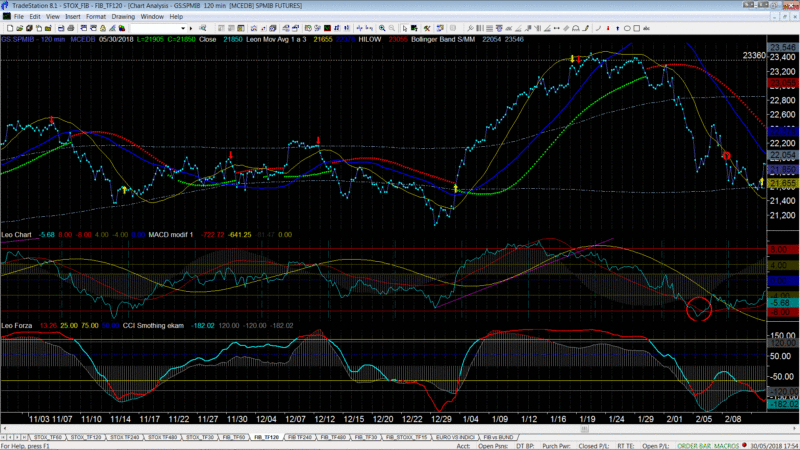Image resolution: width=800 pixels, height=450 pixels.
Task: Click the hammer tools icon
Action: 427,29
